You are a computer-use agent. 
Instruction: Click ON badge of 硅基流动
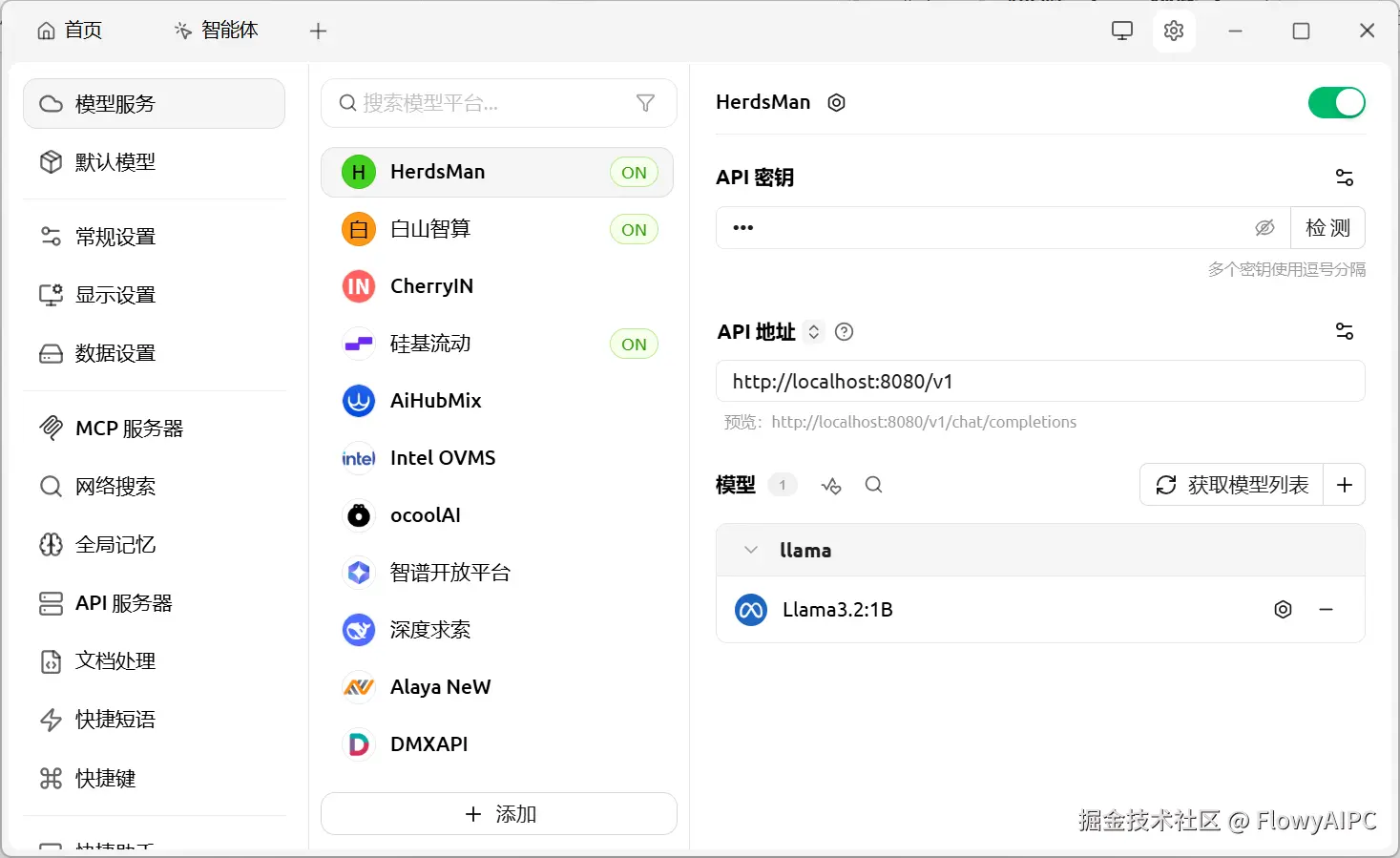tap(634, 345)
